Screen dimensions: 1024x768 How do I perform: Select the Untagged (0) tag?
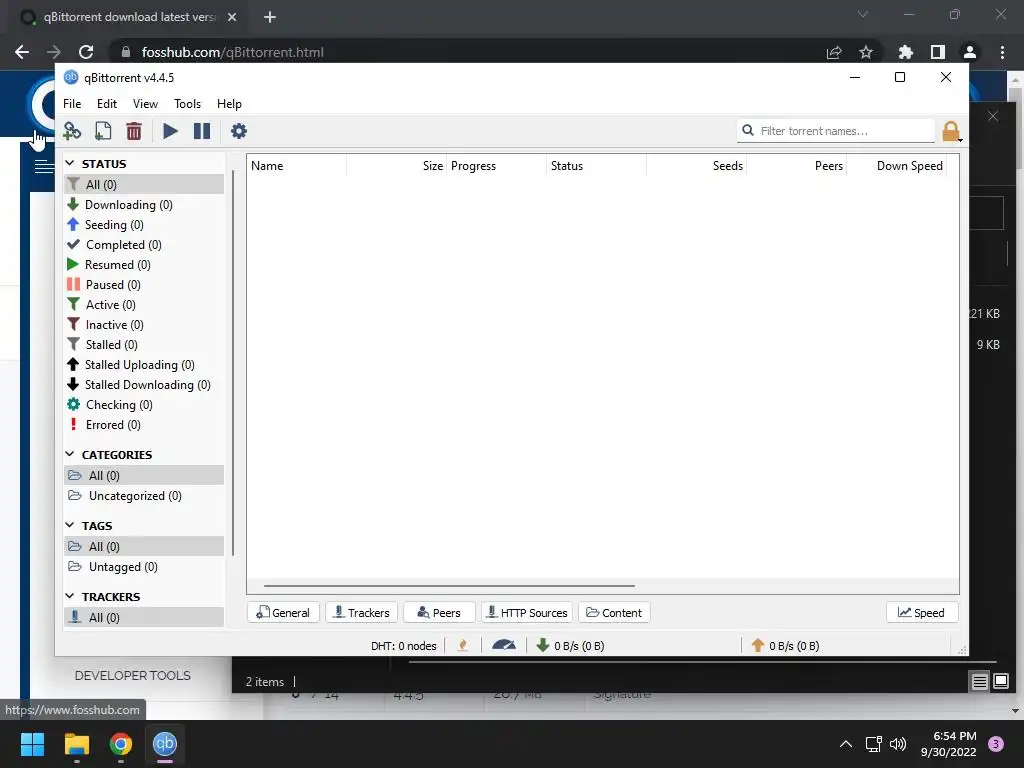144,566
